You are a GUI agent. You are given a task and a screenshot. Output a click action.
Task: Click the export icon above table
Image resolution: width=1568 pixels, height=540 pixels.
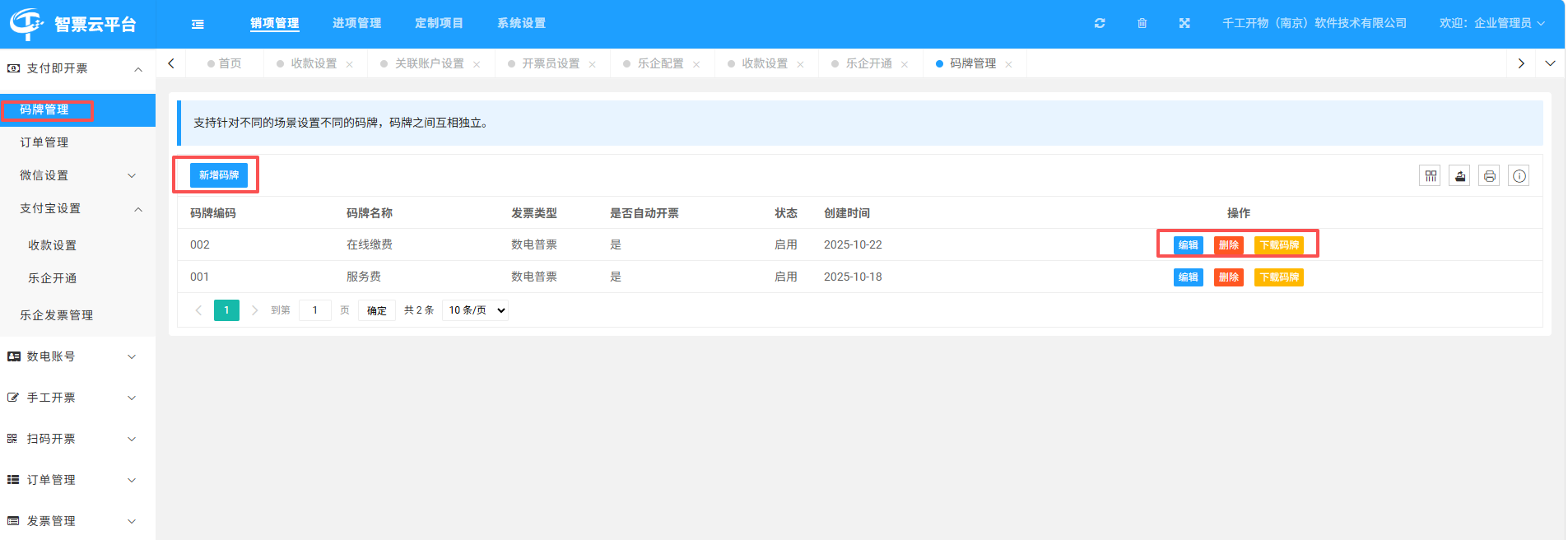point(1459,175)
